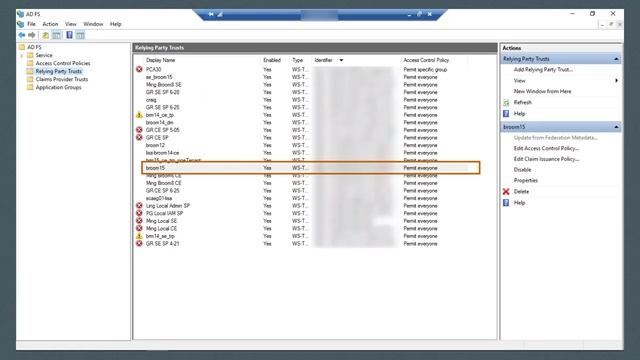The width and height of the screenshot is (640, 360).
Task: Open the Help menu in the menu bar
Action: 116,24
